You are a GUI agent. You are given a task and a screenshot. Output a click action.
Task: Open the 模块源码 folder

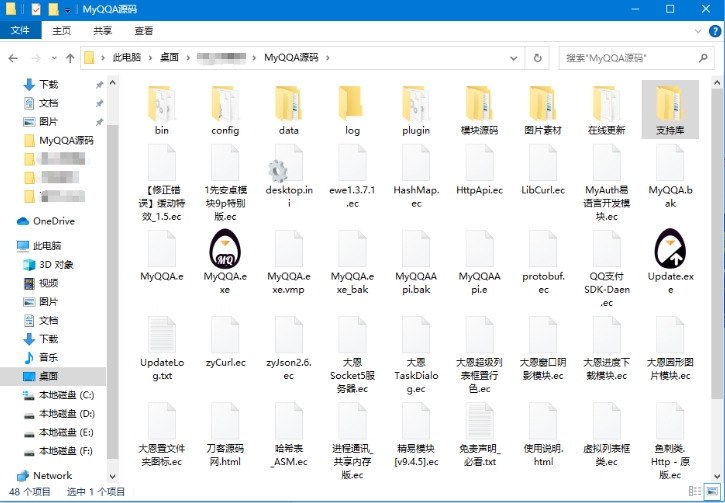479,109
